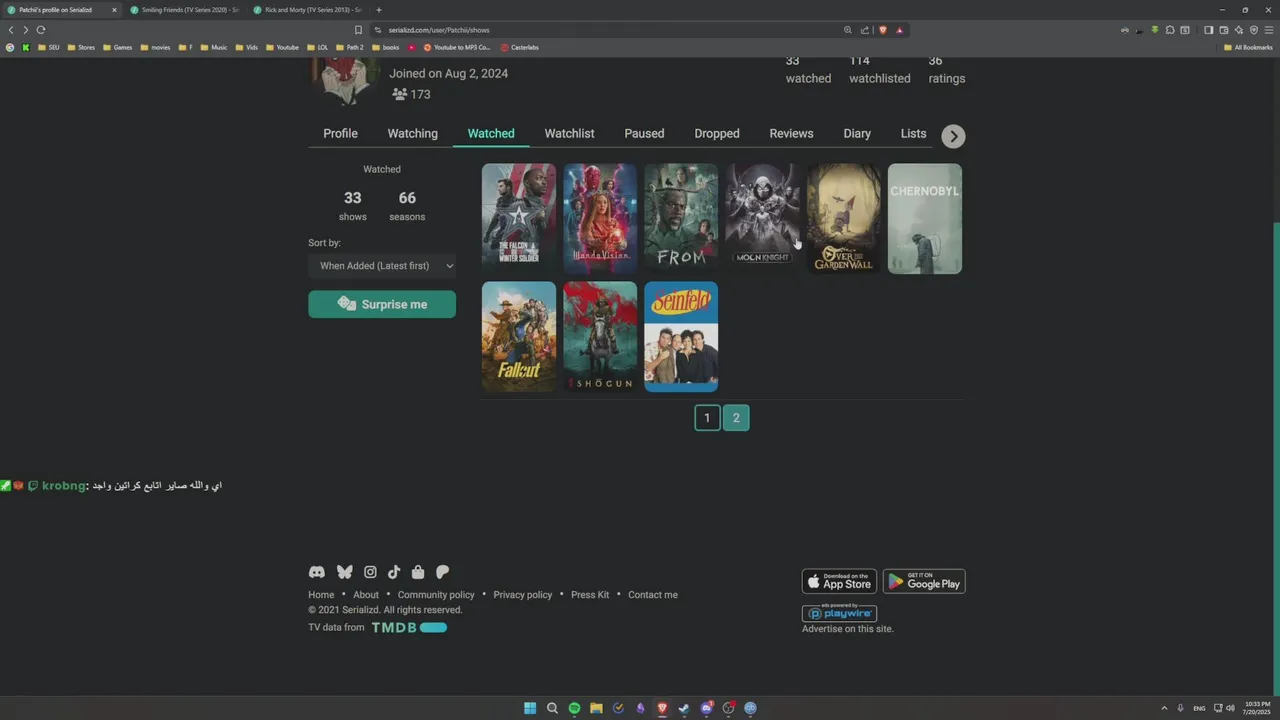Toggle the browser sidebar panel icon
The width and height of the screenshot is (1280, 720).
pos(1208,30)
